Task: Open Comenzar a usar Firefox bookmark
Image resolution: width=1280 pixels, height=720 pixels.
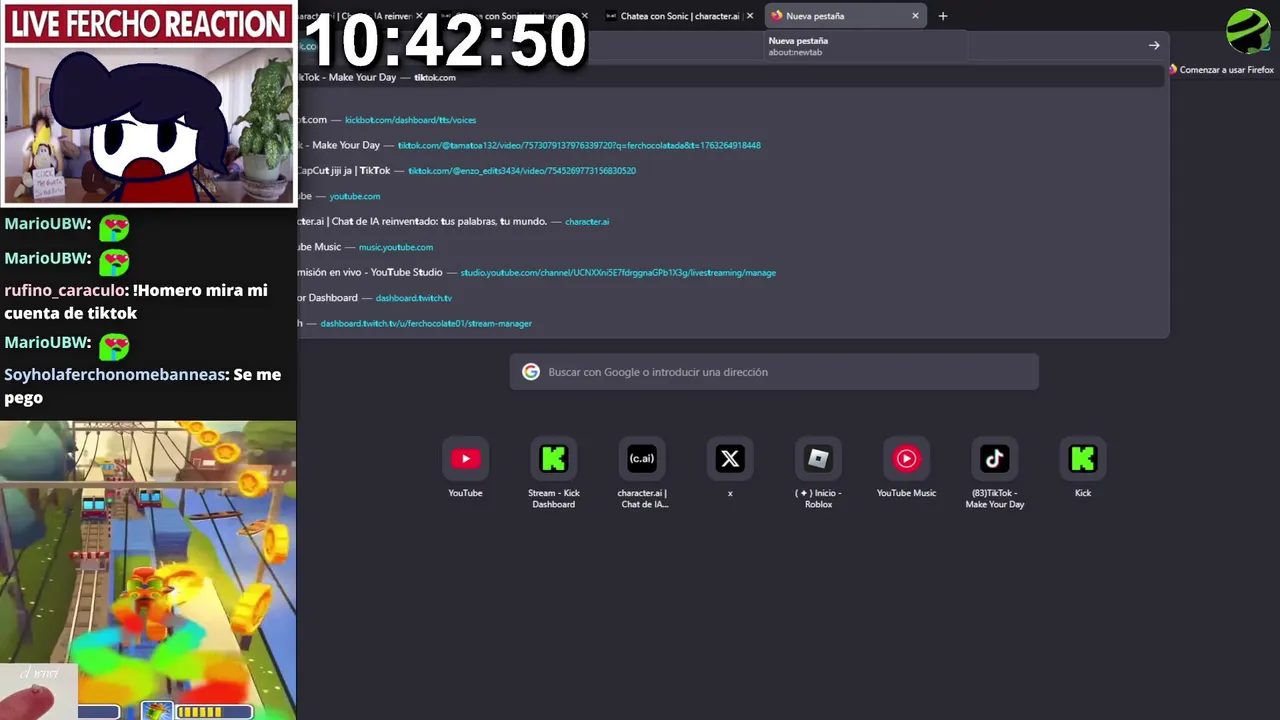Action: [1221, 70]
